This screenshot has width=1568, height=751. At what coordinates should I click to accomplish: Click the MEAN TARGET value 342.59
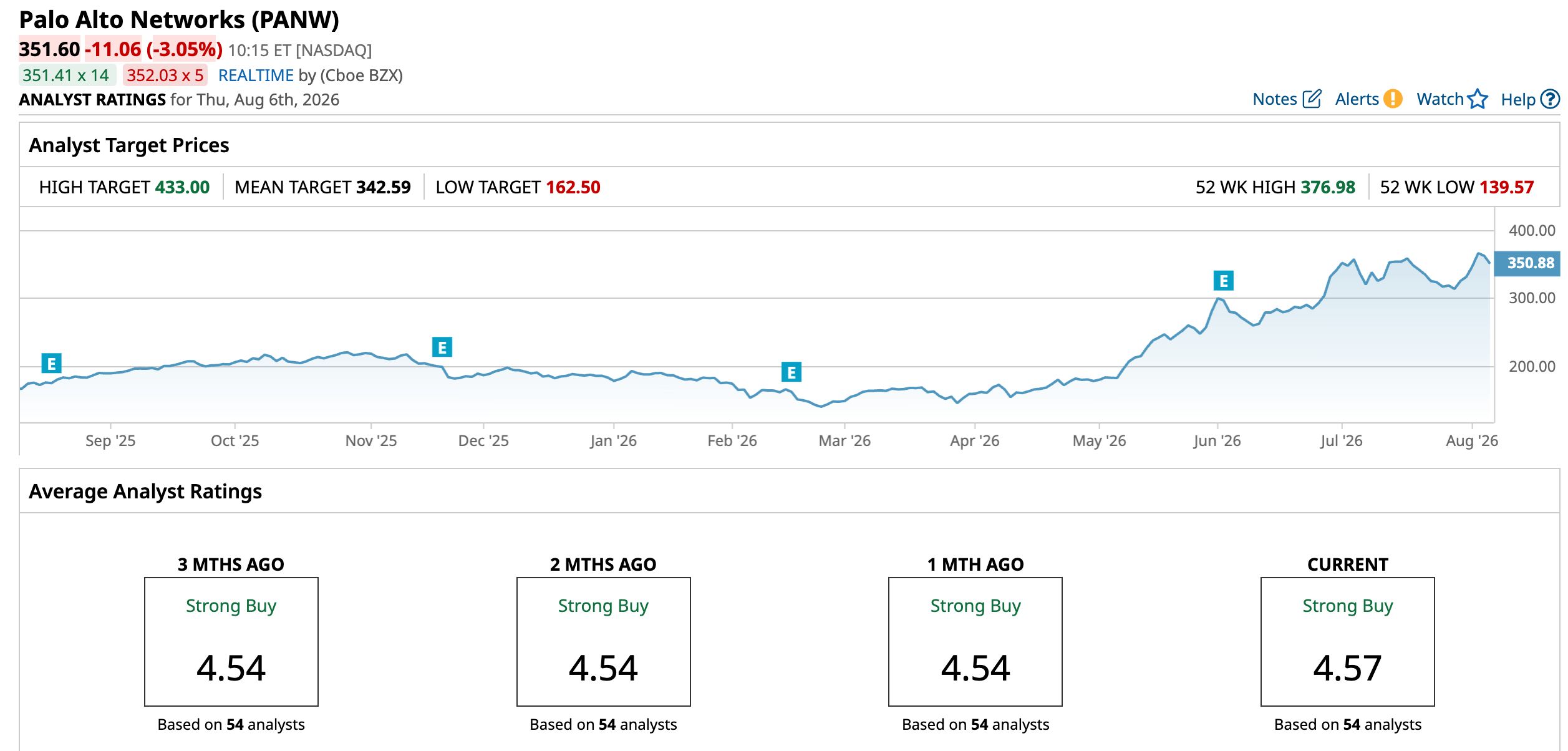point(384,187)
